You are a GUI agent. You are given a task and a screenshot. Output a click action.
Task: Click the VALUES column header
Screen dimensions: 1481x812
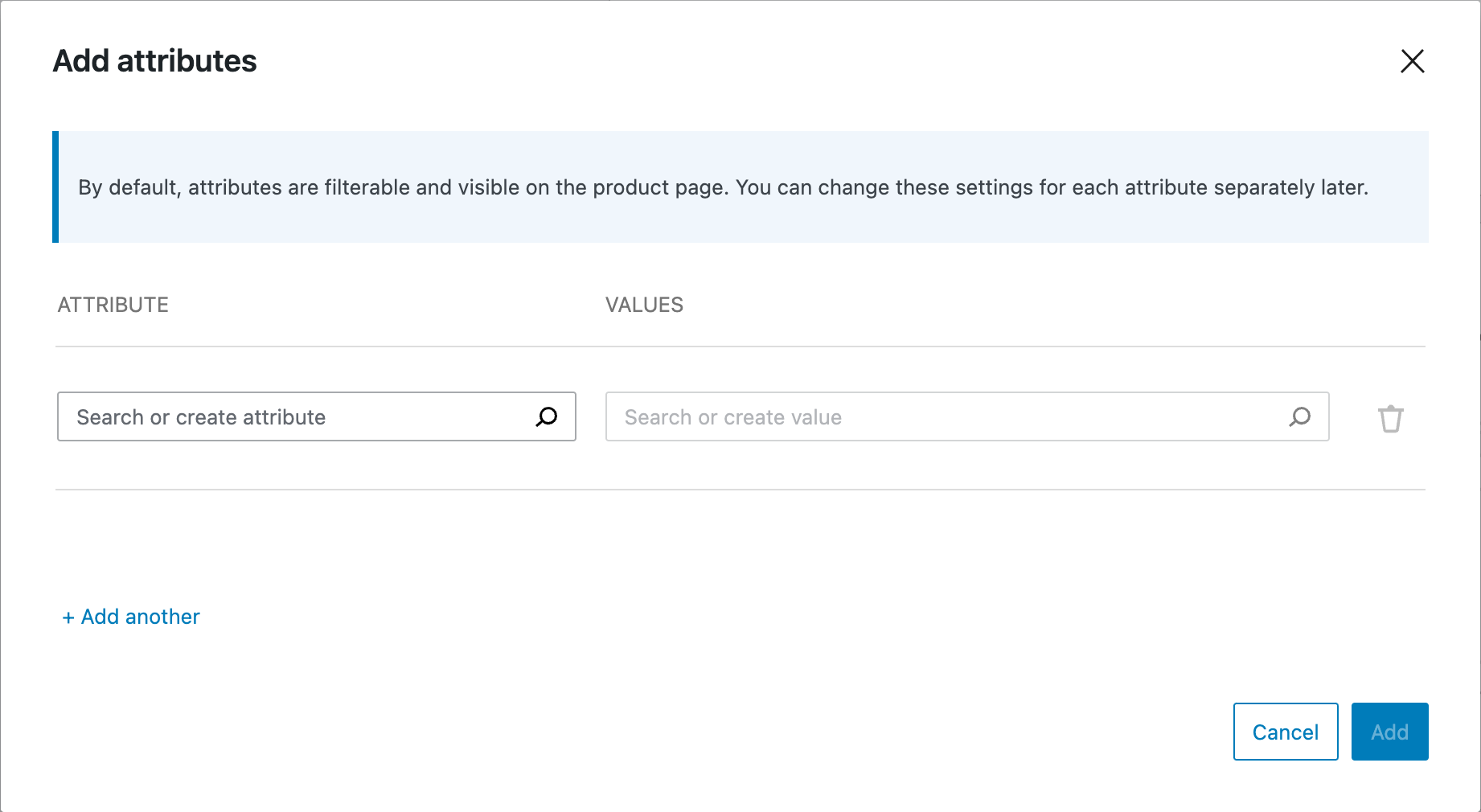644,305
